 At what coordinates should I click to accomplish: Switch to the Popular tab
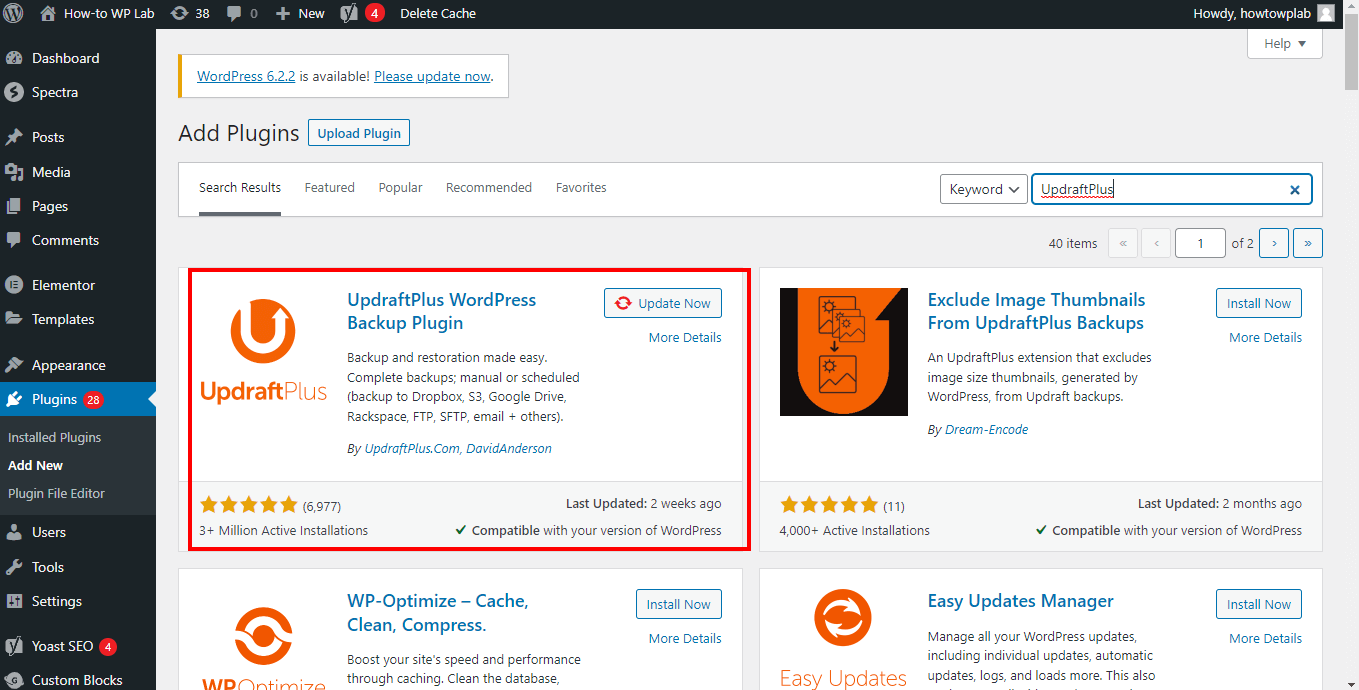400,188
